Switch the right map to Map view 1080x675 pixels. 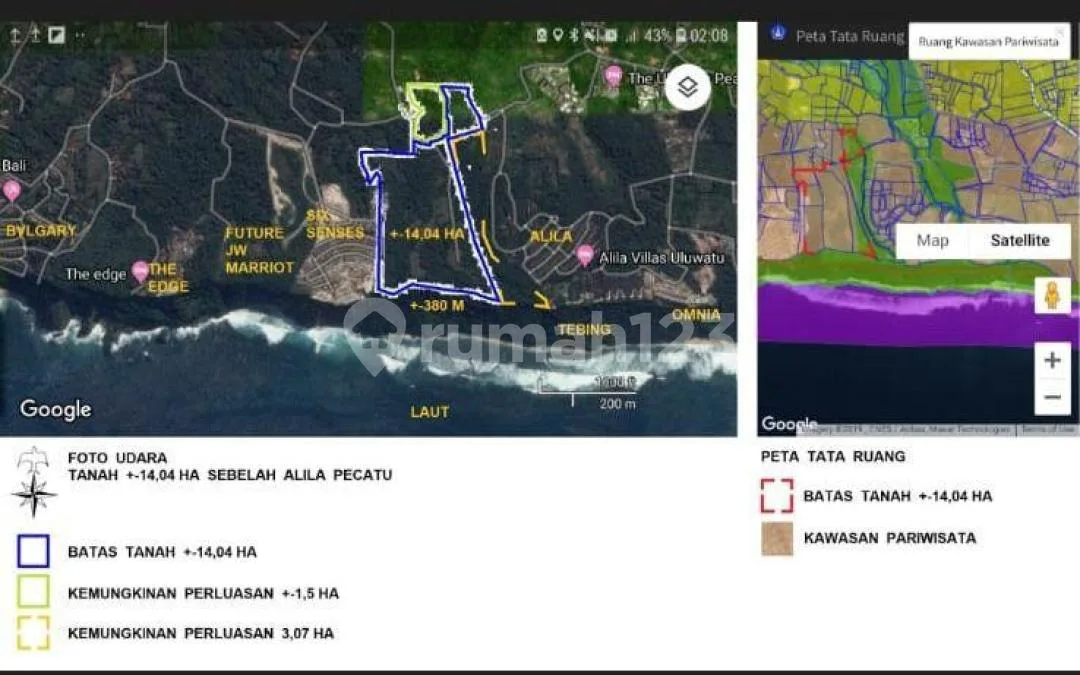click(x=933, y=240)
